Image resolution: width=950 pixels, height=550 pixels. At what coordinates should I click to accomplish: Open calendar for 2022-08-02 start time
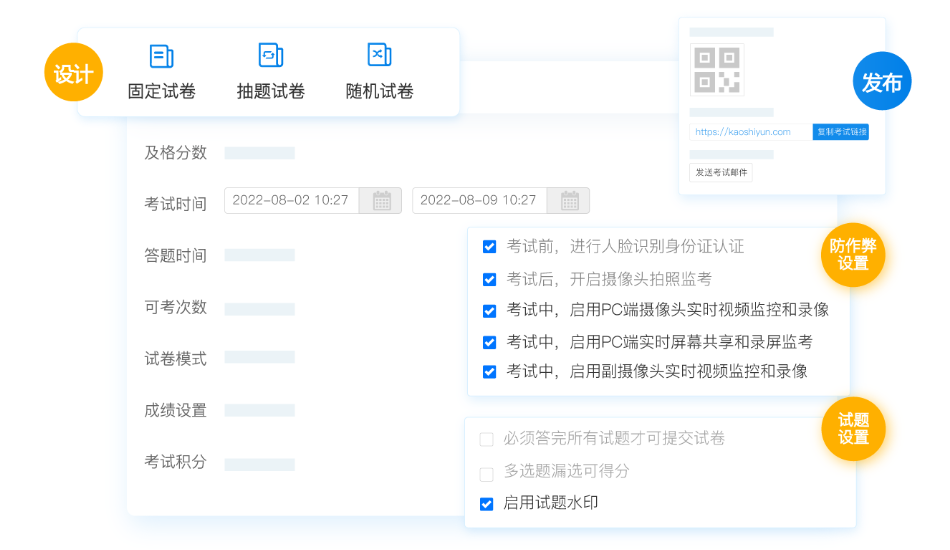(x=381, y=201)
